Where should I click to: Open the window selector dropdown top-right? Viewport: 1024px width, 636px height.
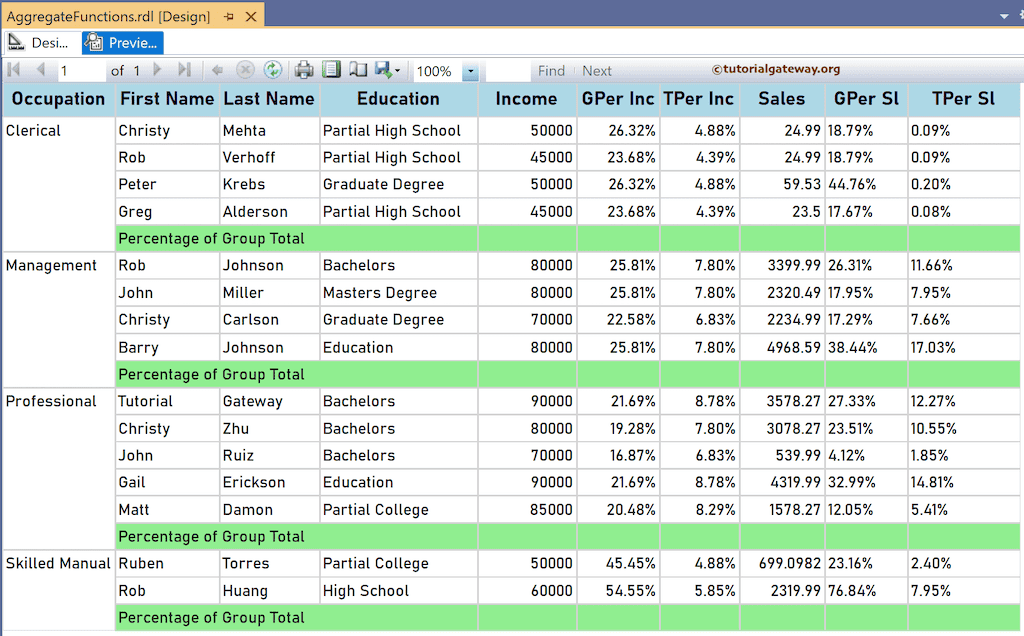tap(1005, 15)
